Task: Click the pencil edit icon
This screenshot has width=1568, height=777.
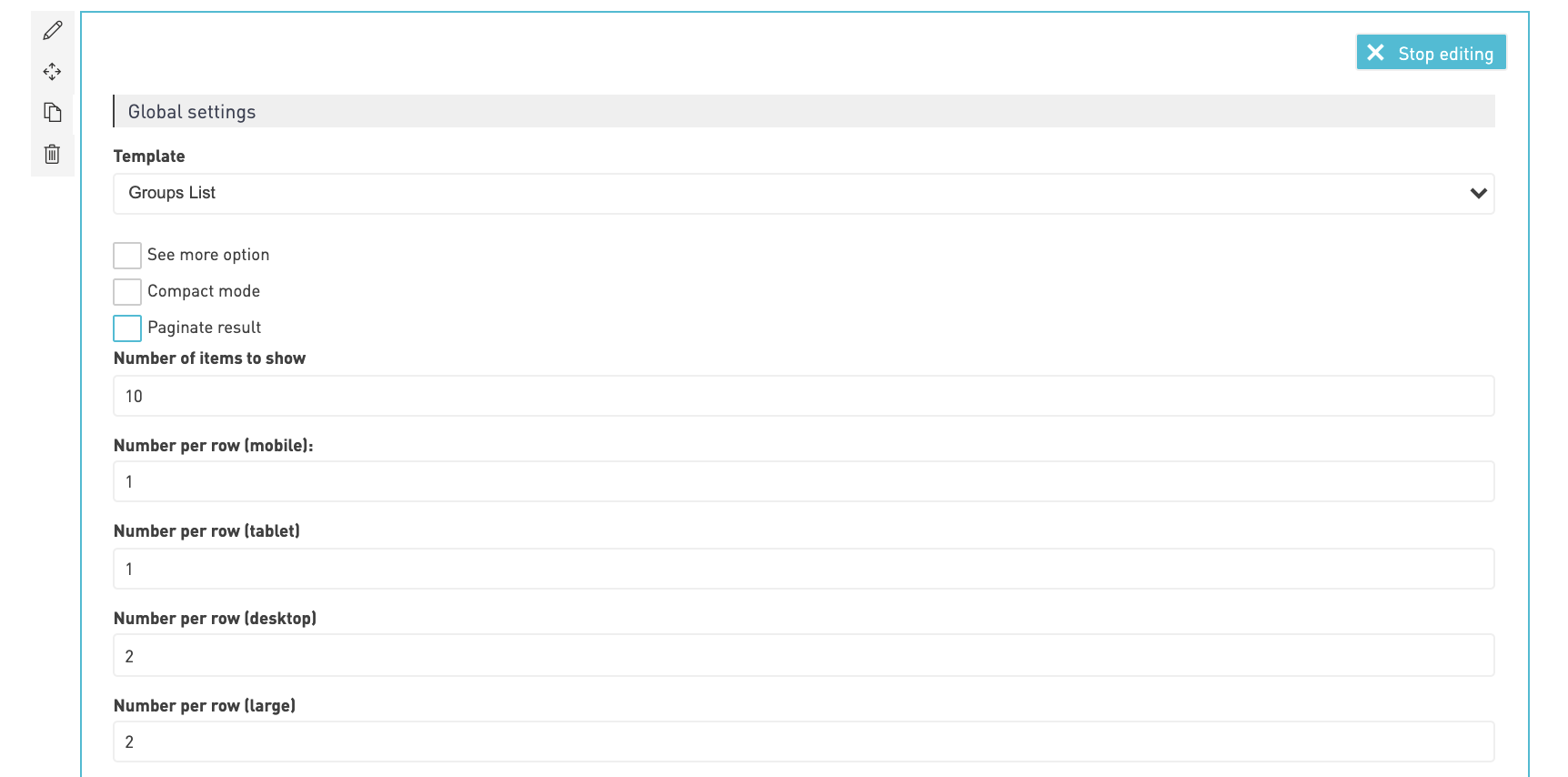Action: coord(53,30)
